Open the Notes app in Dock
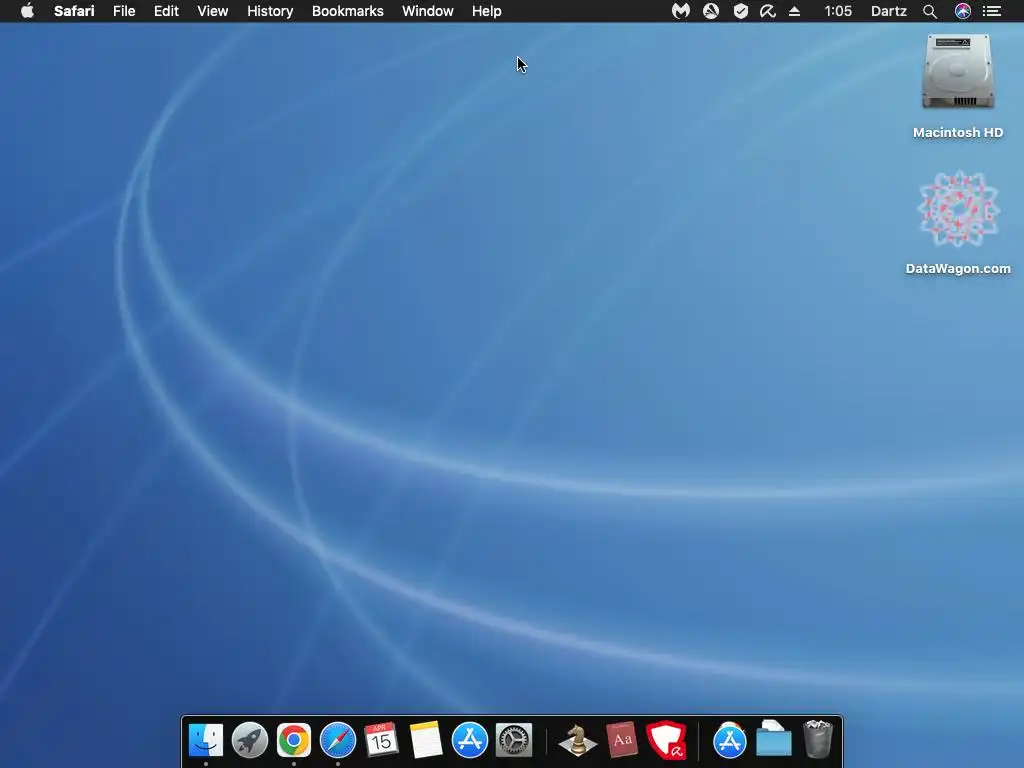The width and height of the screenshot is (1024, 768). (426, 741)
